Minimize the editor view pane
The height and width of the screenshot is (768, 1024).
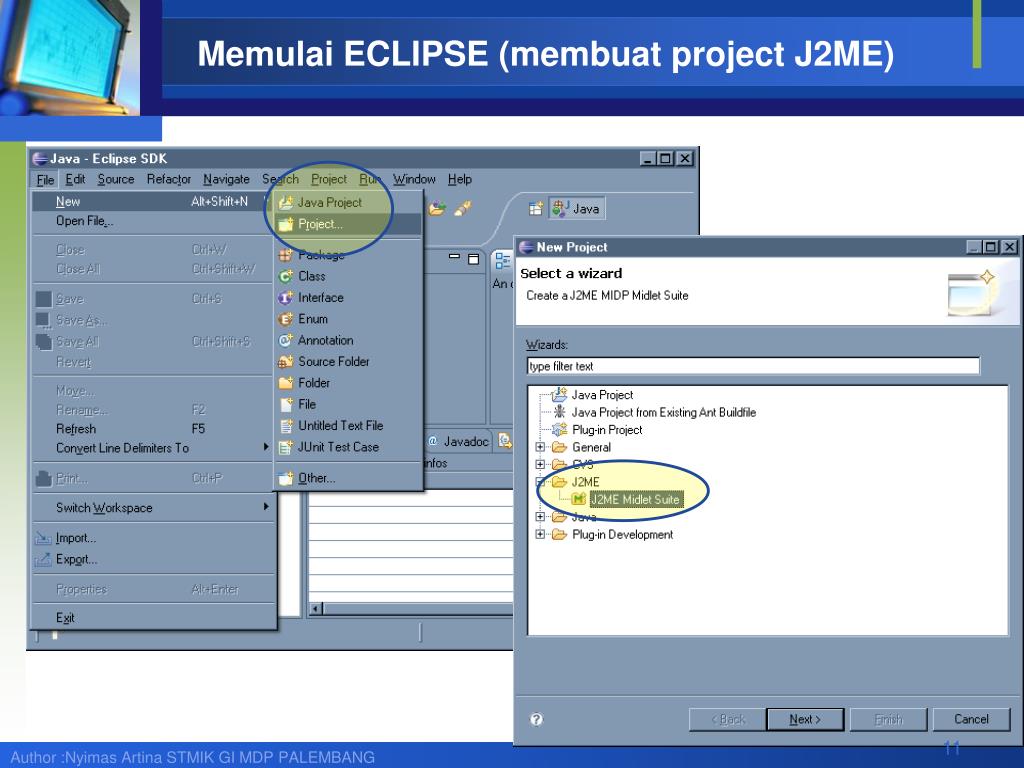point(455,258)
